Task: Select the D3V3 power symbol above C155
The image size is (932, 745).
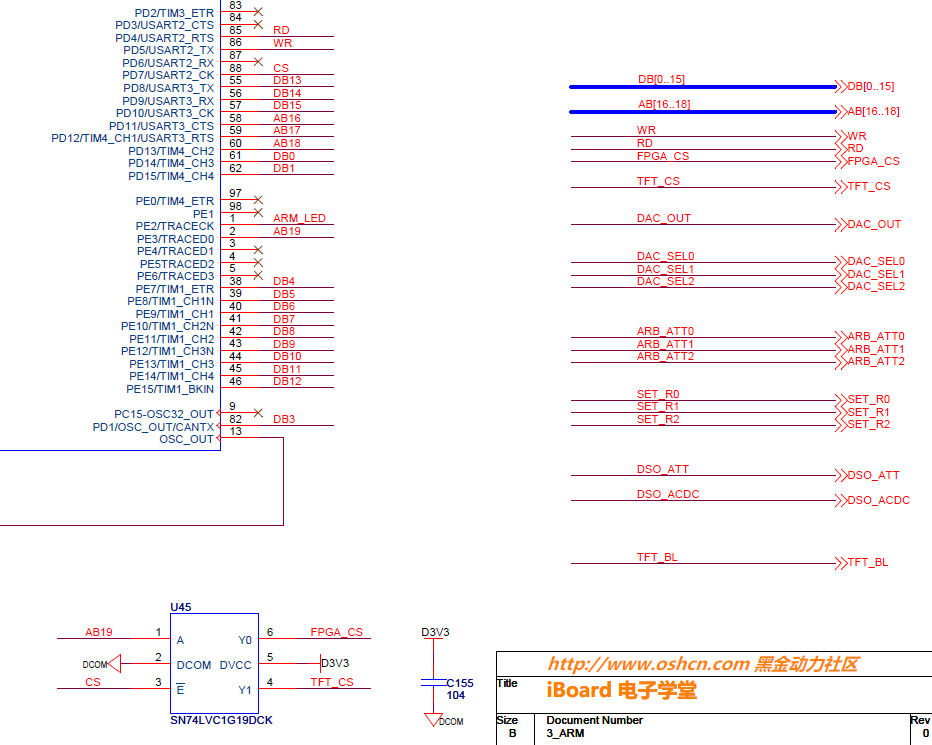Action: click(434, 639)
